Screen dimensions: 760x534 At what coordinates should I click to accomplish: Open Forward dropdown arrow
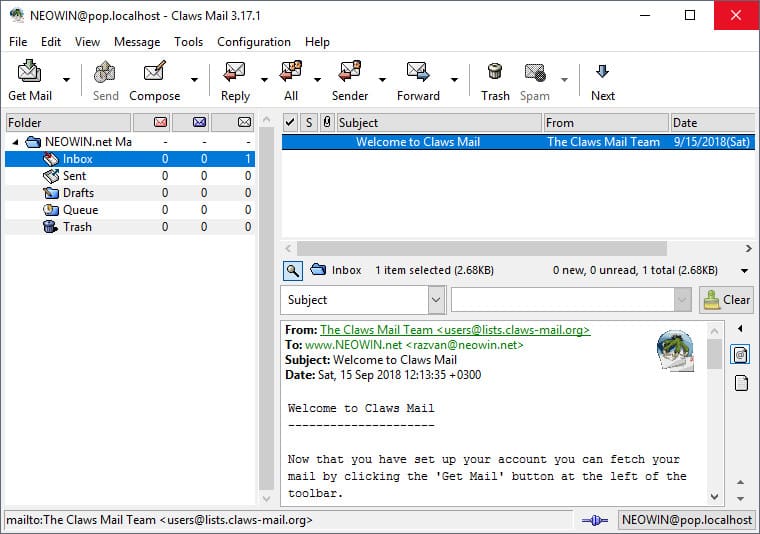(x=454, y=79)
